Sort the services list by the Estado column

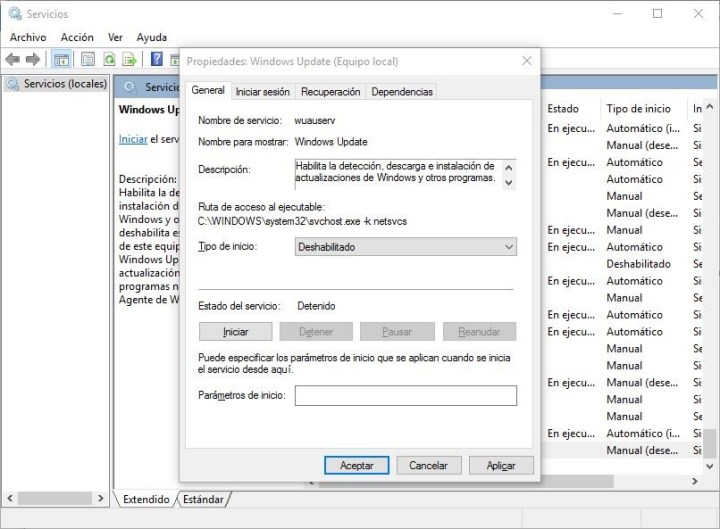[563, 108]
